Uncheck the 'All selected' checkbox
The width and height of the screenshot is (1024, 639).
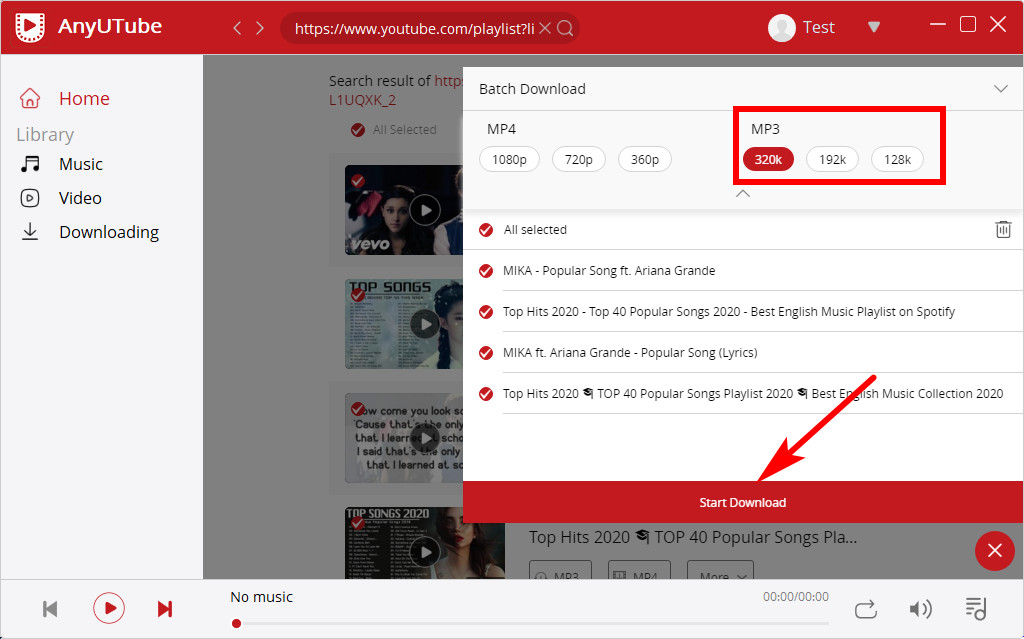point(486,230)
